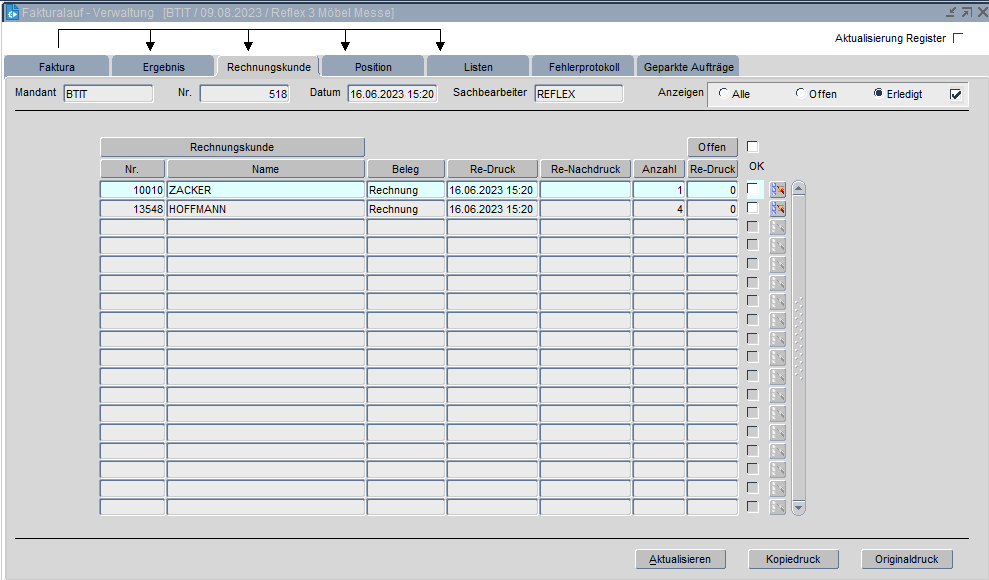Click the action icon in the ZACKER row
989x580 pixels.
click(x=777, y=190)
